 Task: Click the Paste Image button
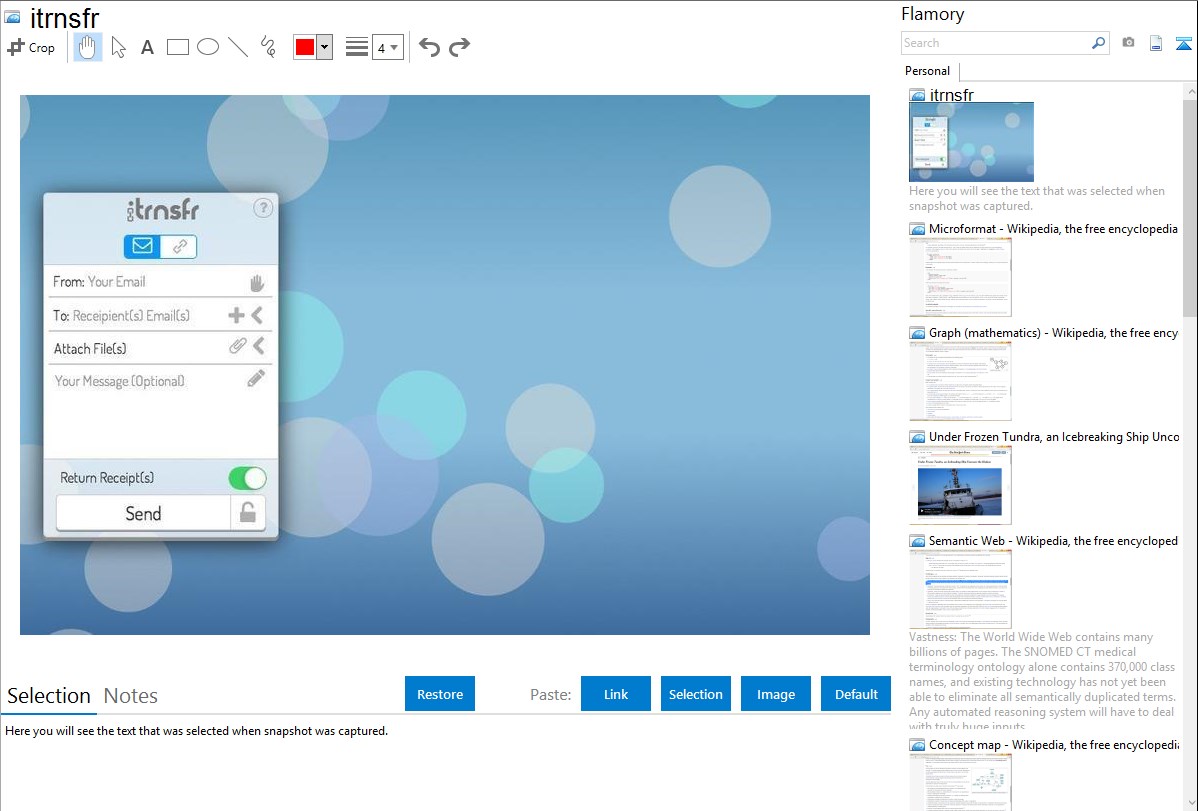click(x=775, y=694)
